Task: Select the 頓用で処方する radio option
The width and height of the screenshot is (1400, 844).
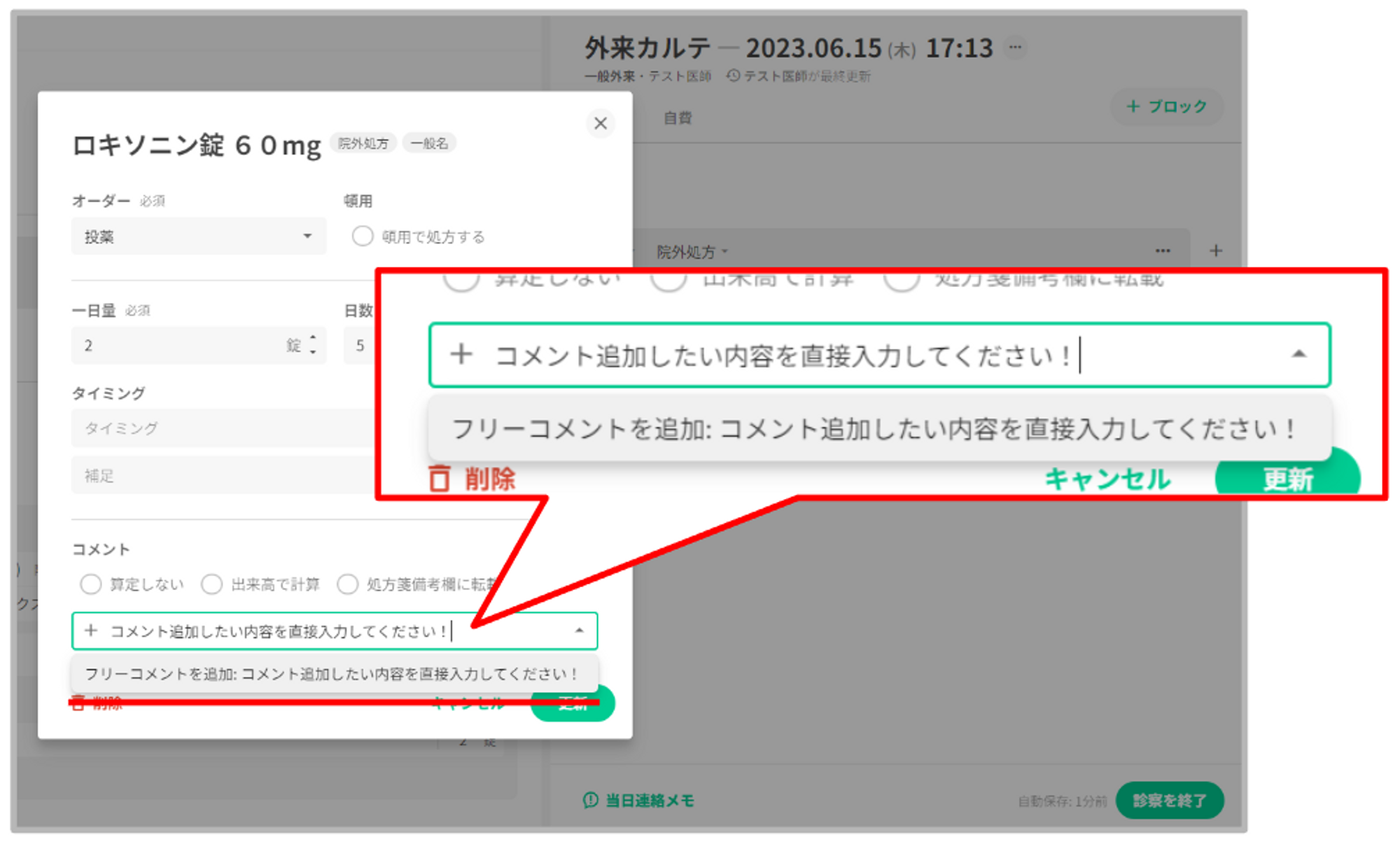Action: (x=362, y=237)
